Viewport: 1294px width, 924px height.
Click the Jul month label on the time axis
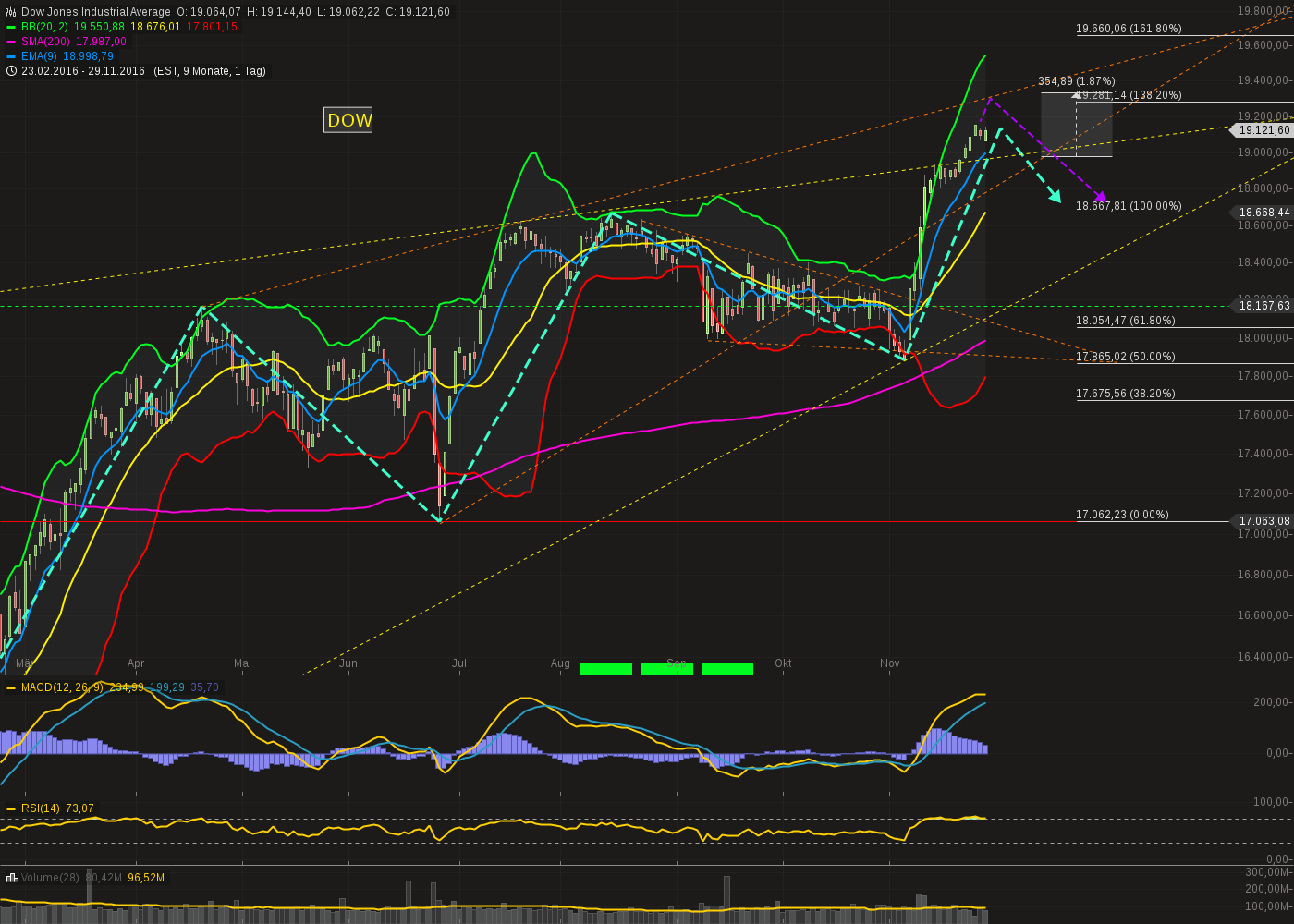458,663
